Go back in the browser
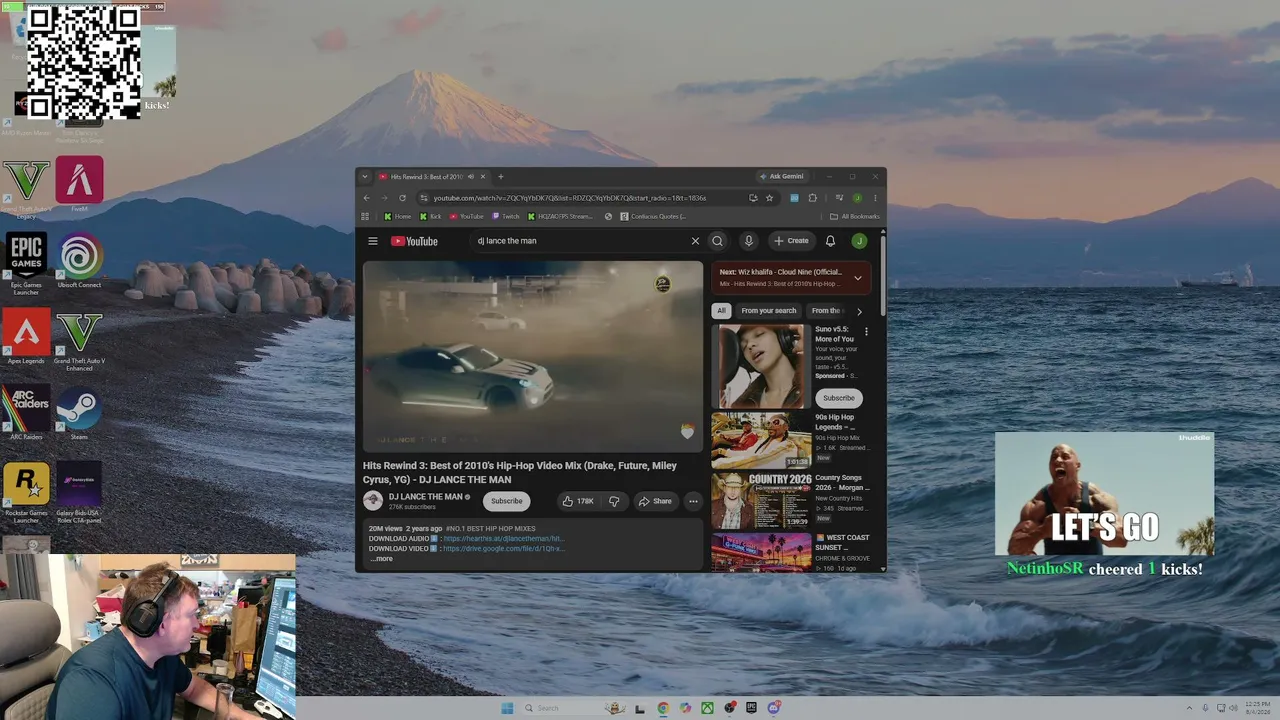The height and width of the screenshot is (720, 1280). (366, 198)
